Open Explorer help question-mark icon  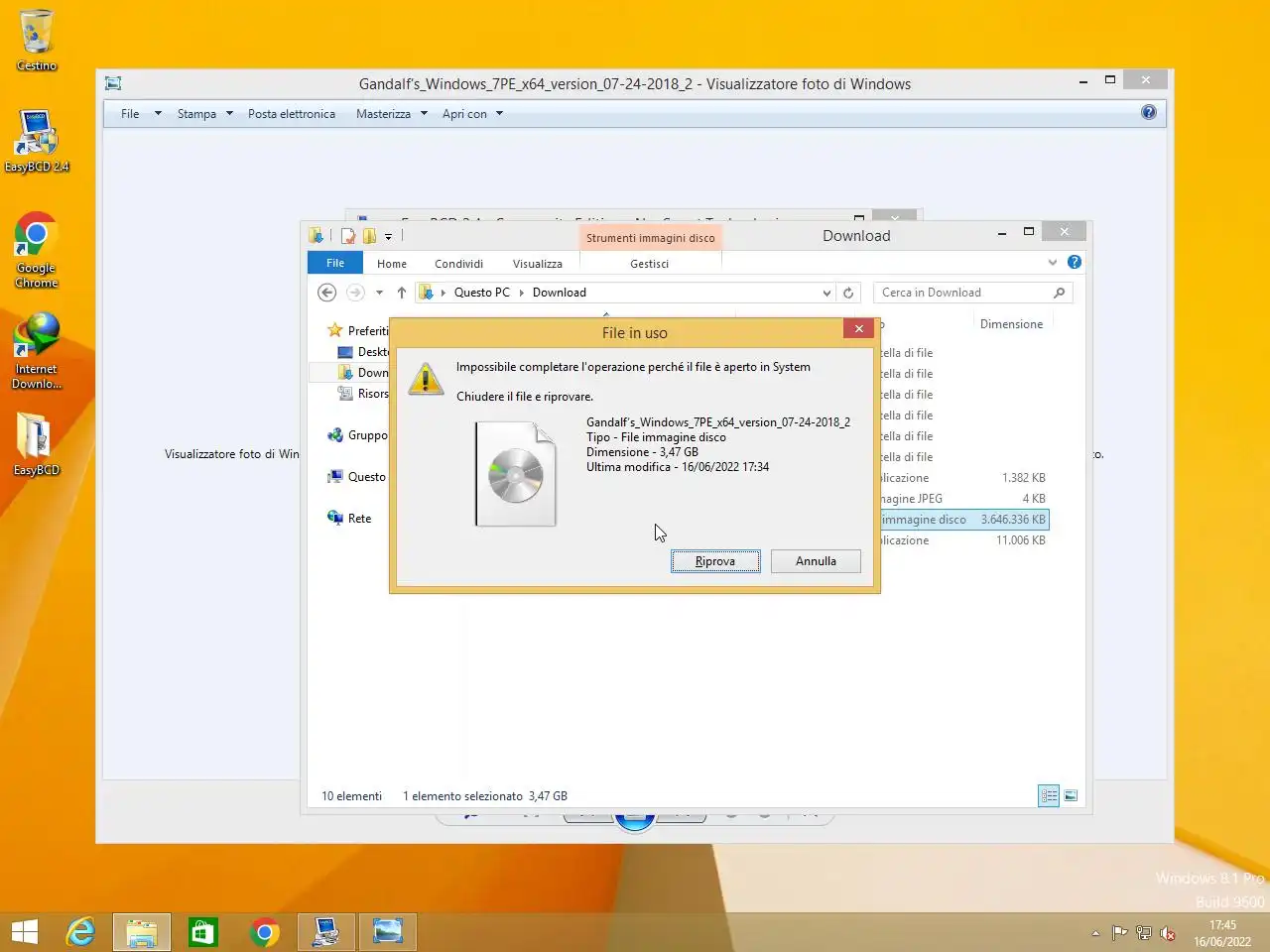[x=1075, y=263]
